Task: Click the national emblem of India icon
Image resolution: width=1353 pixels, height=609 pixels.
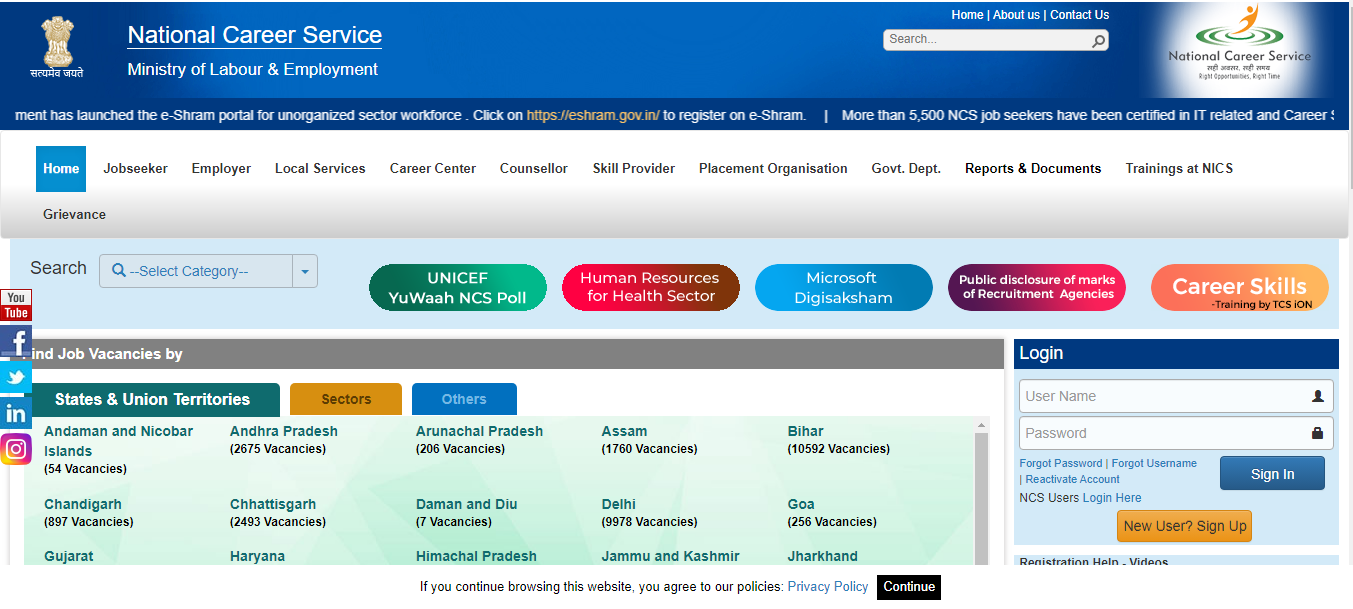Action: (x=57, y=45)
